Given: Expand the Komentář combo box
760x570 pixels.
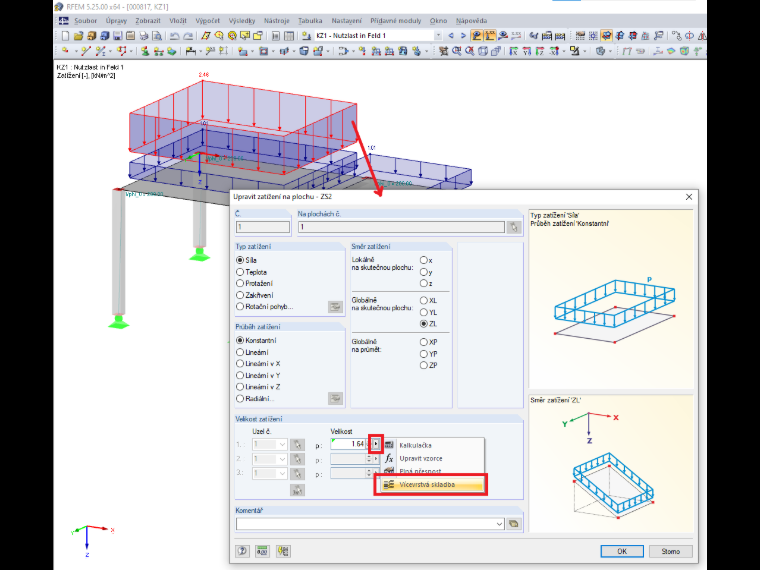Looking at the screenshot, I should (499, 523).
